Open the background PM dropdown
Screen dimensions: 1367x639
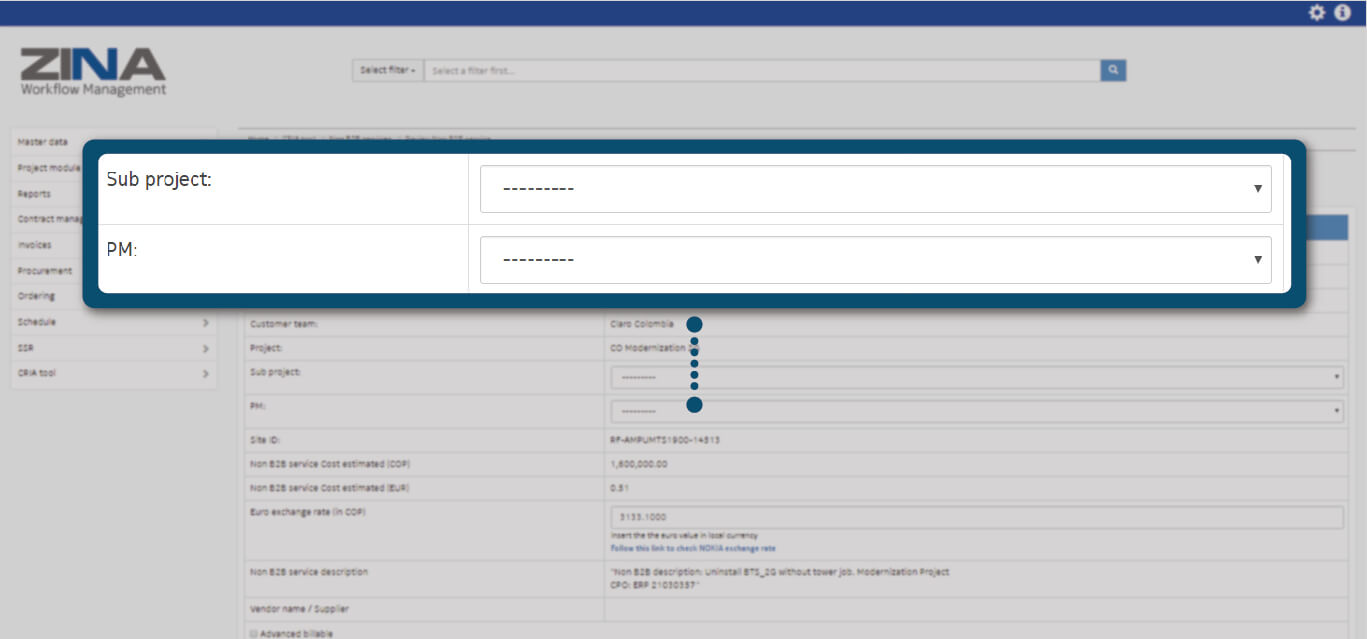[976, 411]
